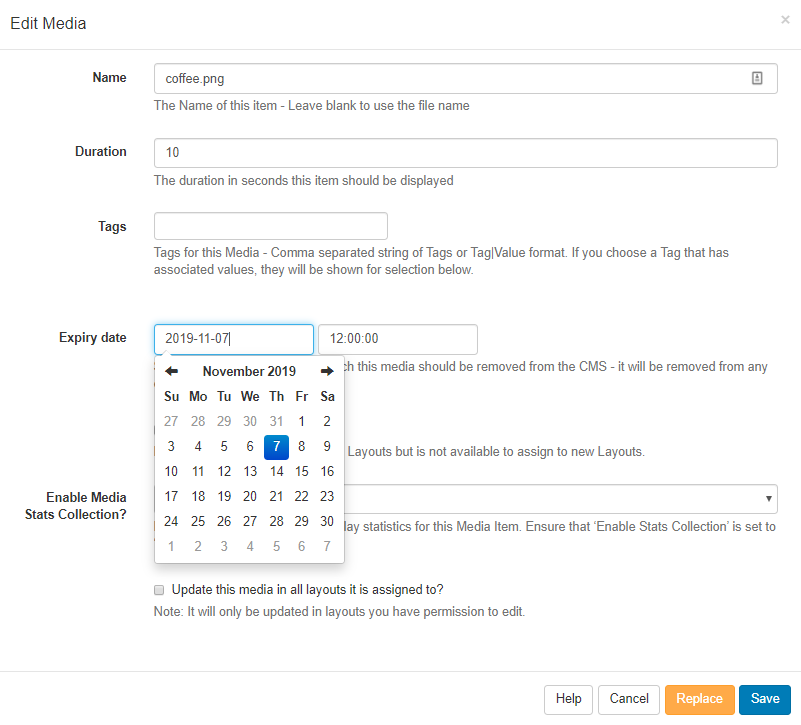Click the Name field containing coffee.png
801x725 pixels.
450,79
